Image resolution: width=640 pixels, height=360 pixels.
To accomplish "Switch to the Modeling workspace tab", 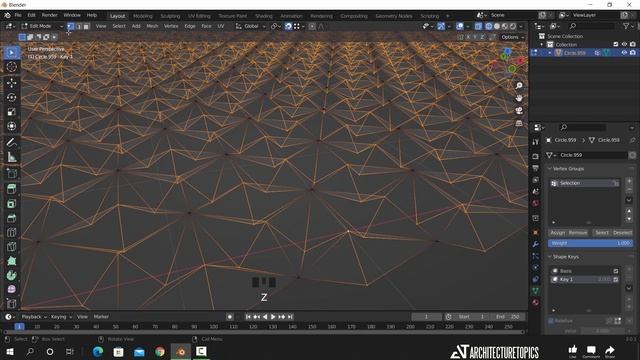I will 142,16.
